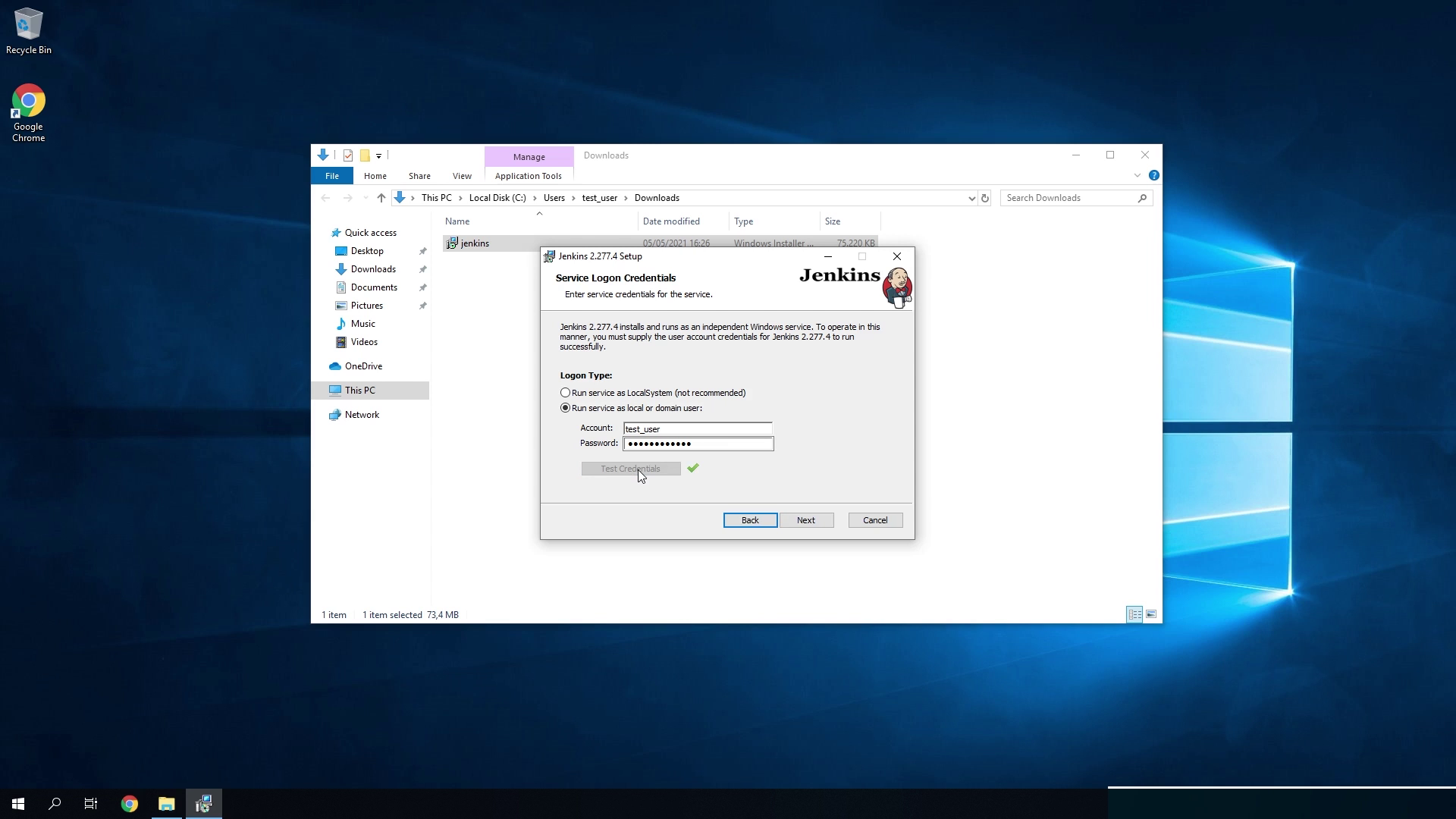Click the jenkins installer file icon
The image size is (1456, 819).
(452, 243)
